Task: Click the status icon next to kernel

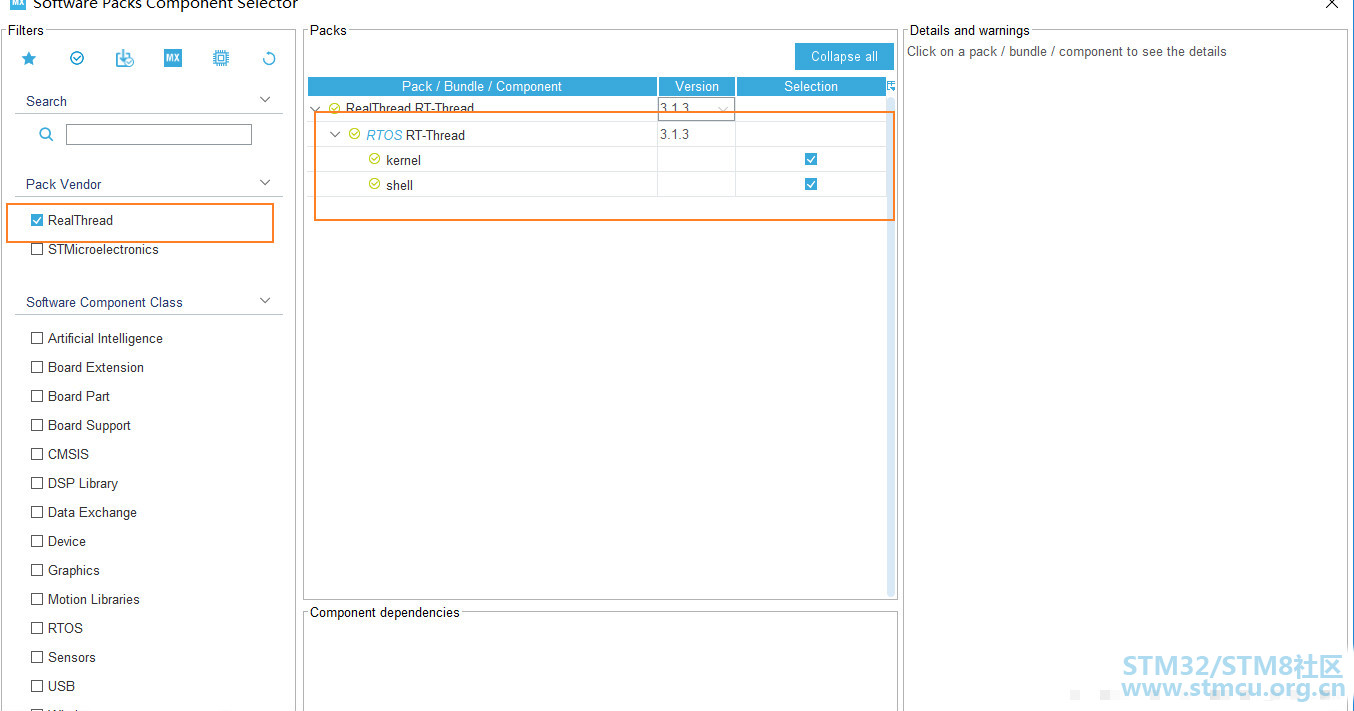Action: pos(374,159)
